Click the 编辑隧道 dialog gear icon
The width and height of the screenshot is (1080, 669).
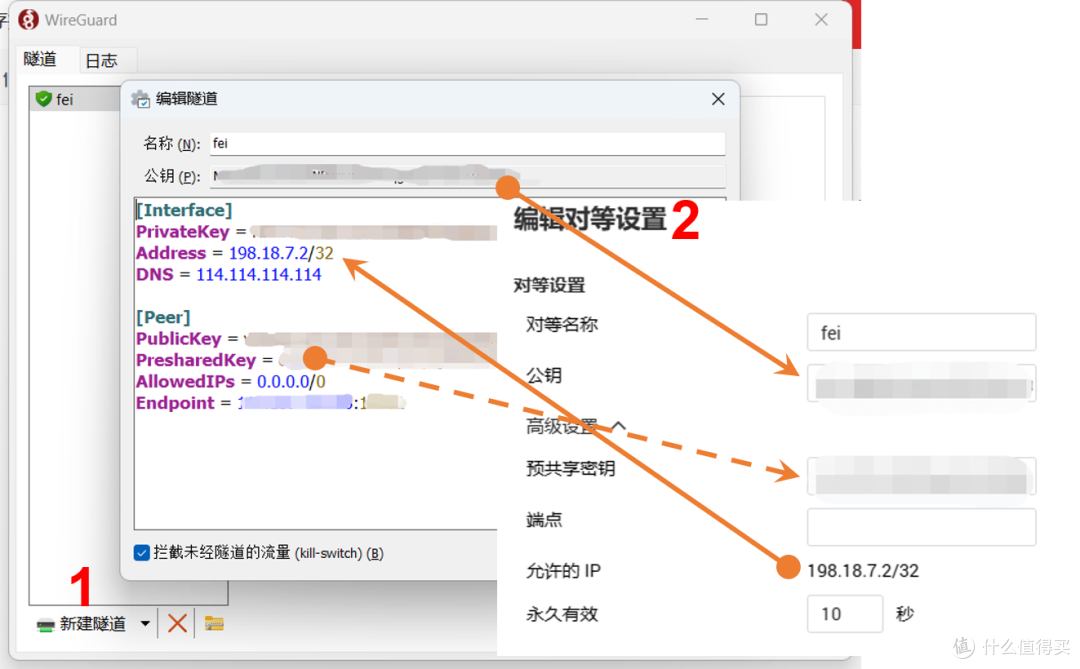tap(141, 99)
